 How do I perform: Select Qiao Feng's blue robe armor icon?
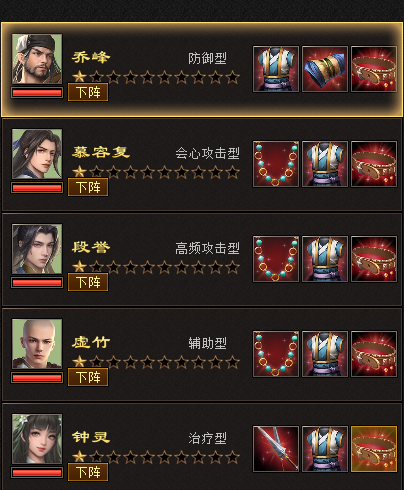click(x=276, y=69)
